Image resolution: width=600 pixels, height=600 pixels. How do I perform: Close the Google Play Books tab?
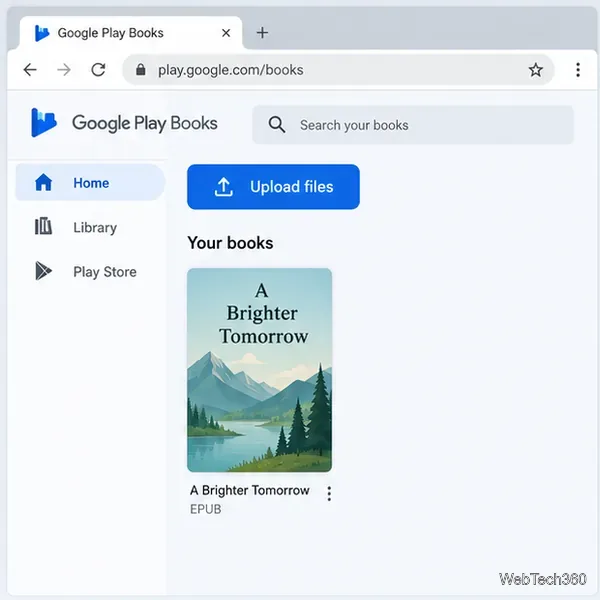[226, 33]
